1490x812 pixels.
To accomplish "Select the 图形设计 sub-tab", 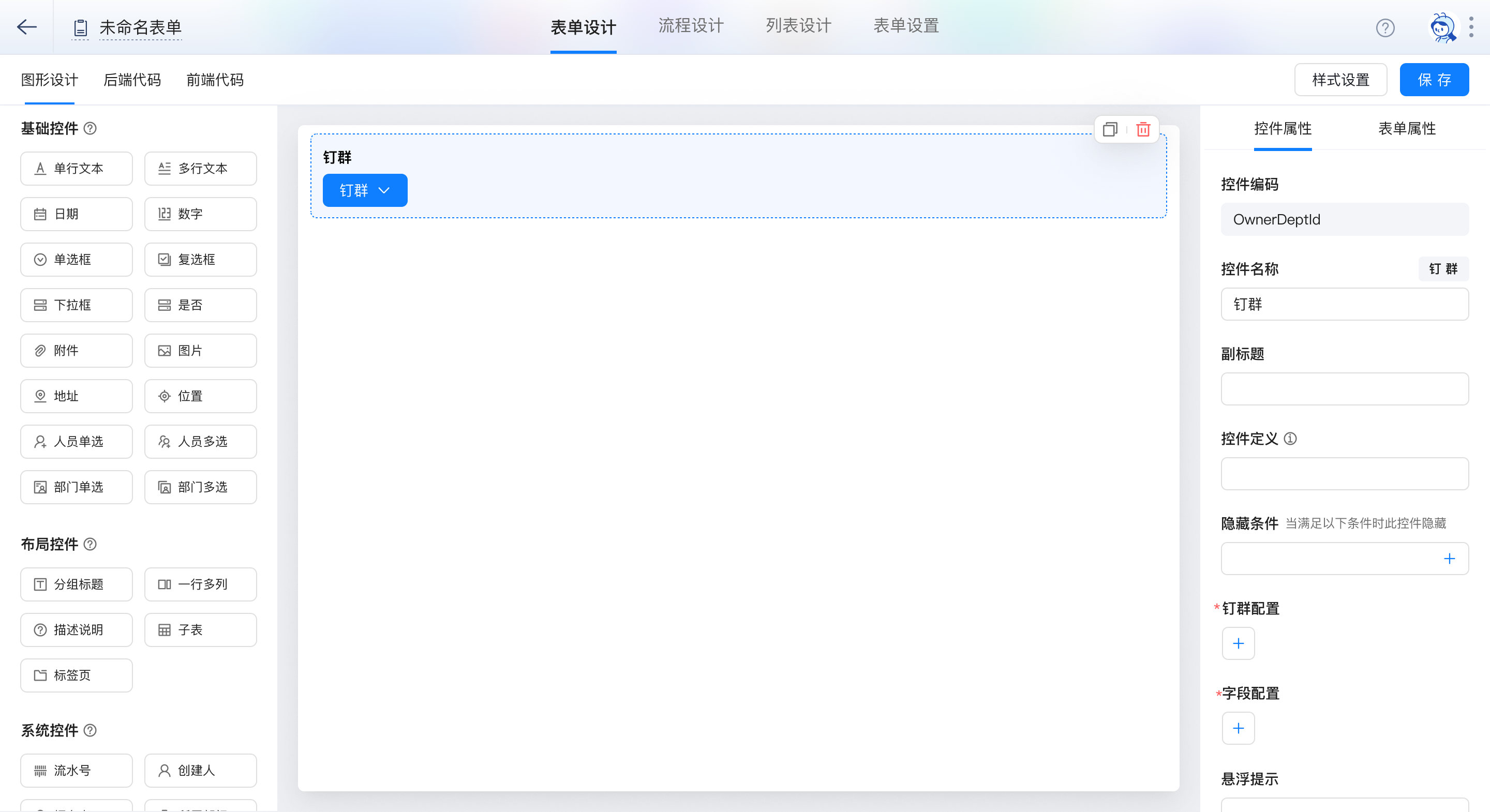I will (x=49, y=80).
